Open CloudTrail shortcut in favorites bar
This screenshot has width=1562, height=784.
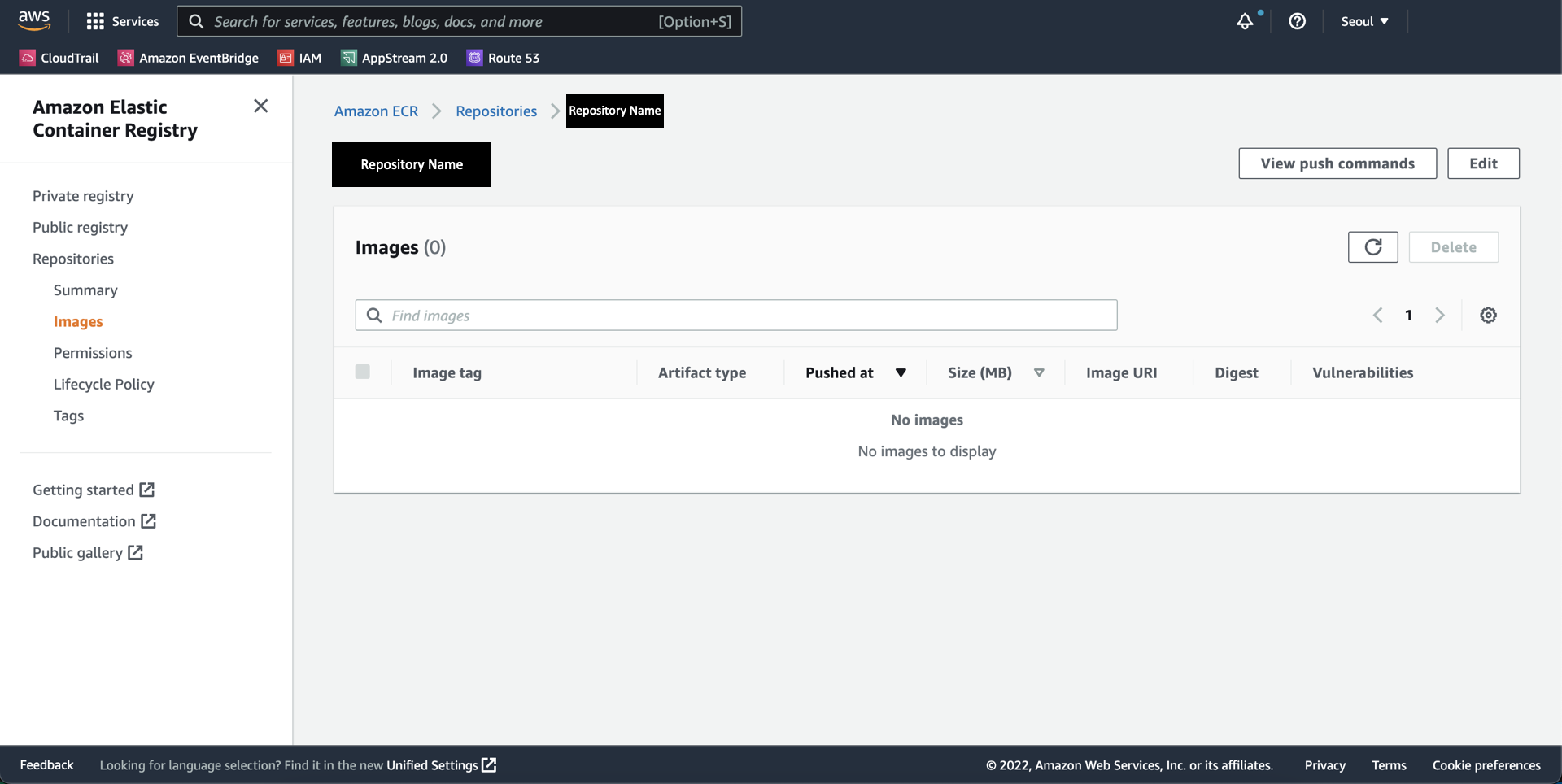(59, 58)
